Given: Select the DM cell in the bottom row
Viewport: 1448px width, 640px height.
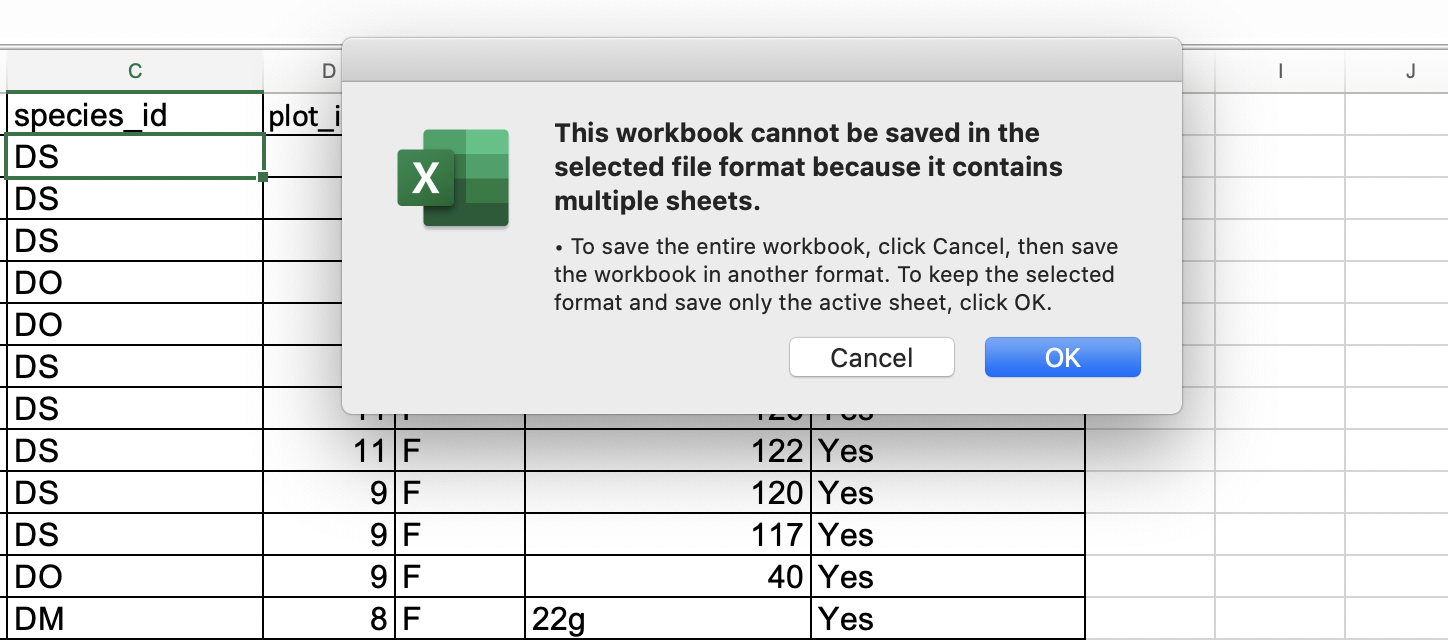Looking at the screenshot, I should coord(100,618).
